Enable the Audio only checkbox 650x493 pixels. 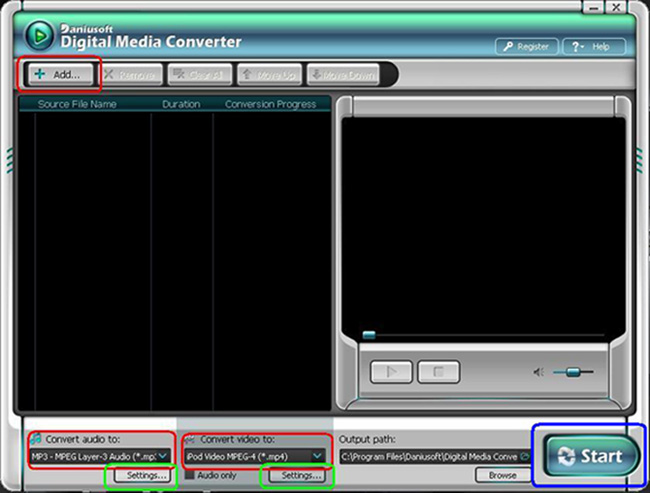[190, 475]
